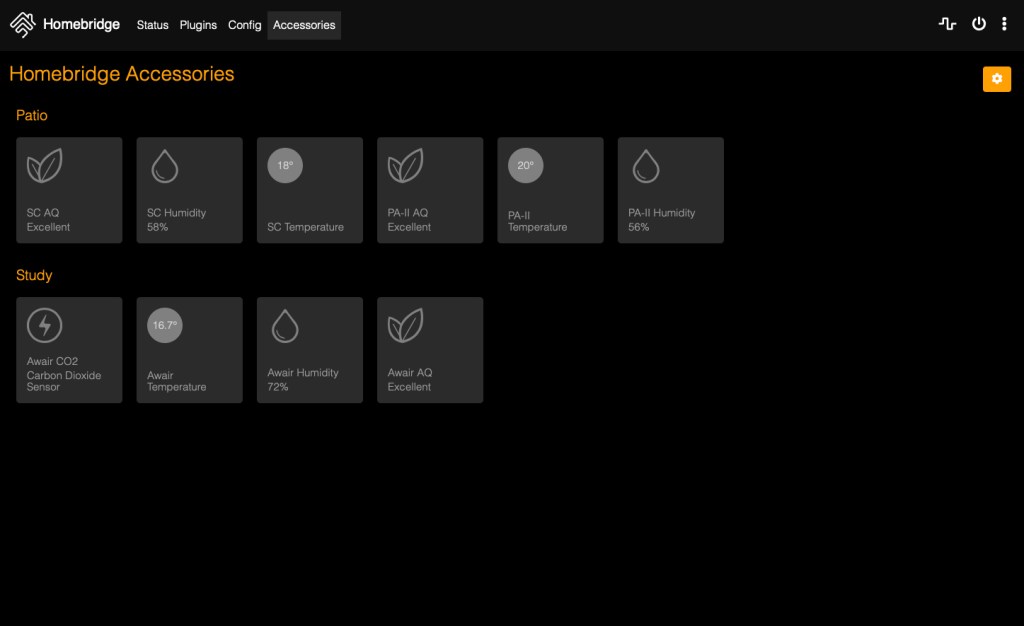Click the 16.7° Awair Temperature badge

click(164, 325)
